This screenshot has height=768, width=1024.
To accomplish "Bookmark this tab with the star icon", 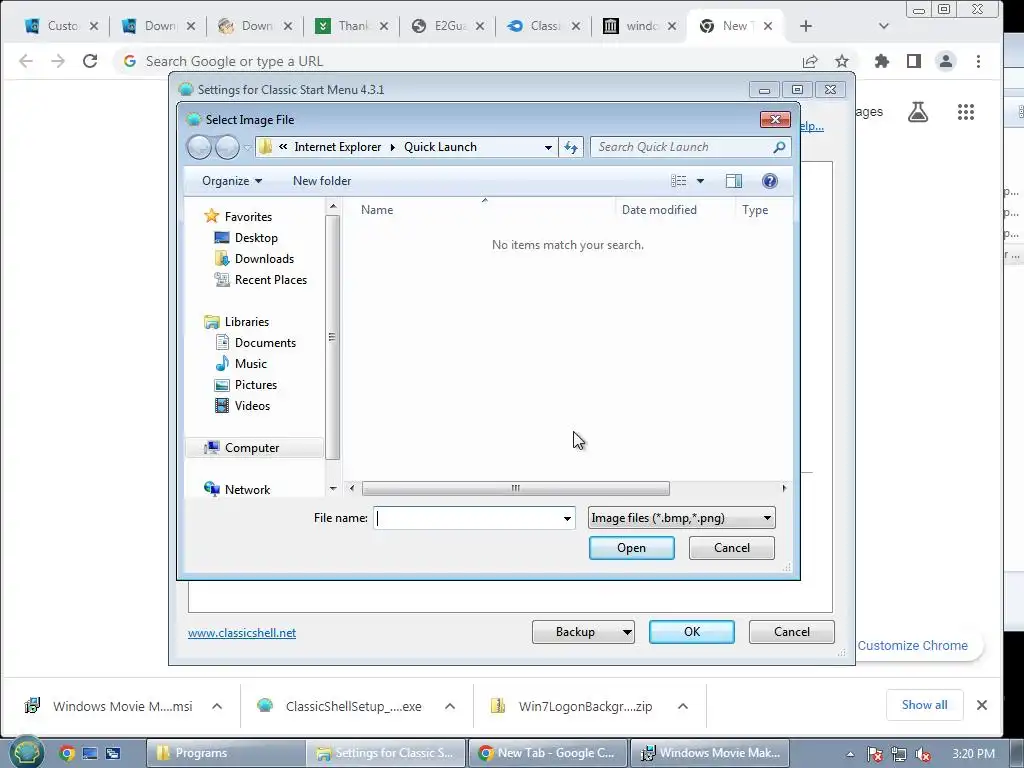I will (x=842, y=61).
